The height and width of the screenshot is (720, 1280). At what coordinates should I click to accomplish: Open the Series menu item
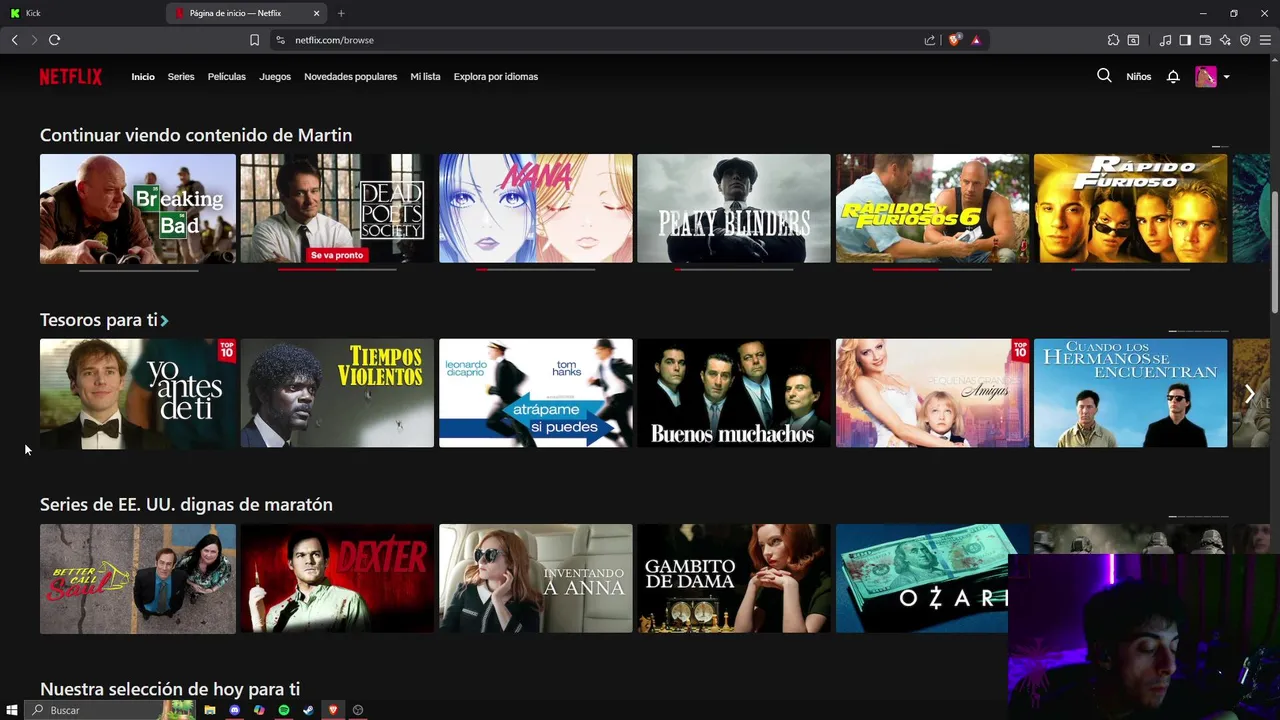pyautogui.click(x=181, y=77)
